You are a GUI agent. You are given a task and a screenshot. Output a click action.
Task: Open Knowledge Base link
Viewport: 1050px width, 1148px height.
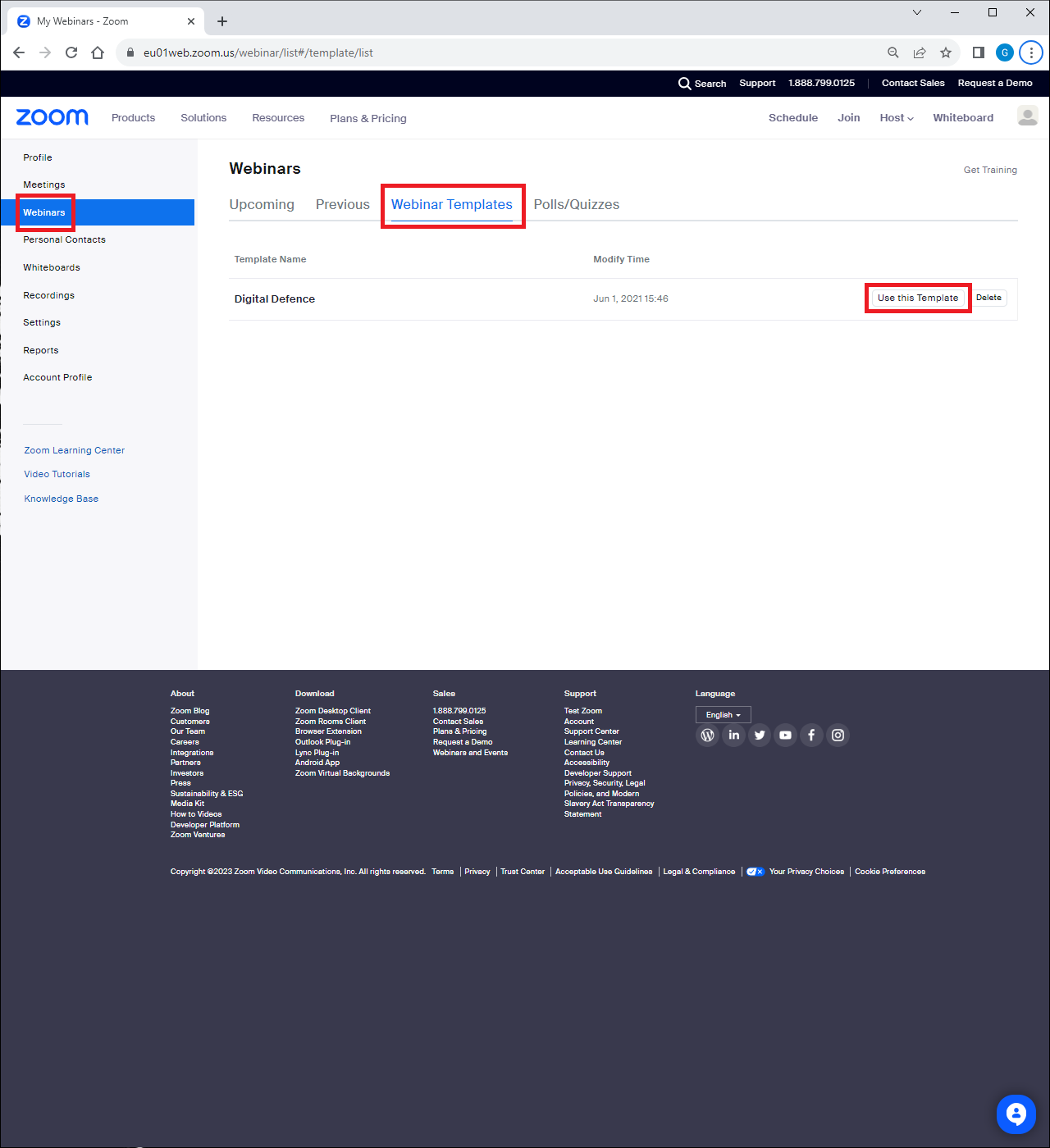(x=62, y=499)
